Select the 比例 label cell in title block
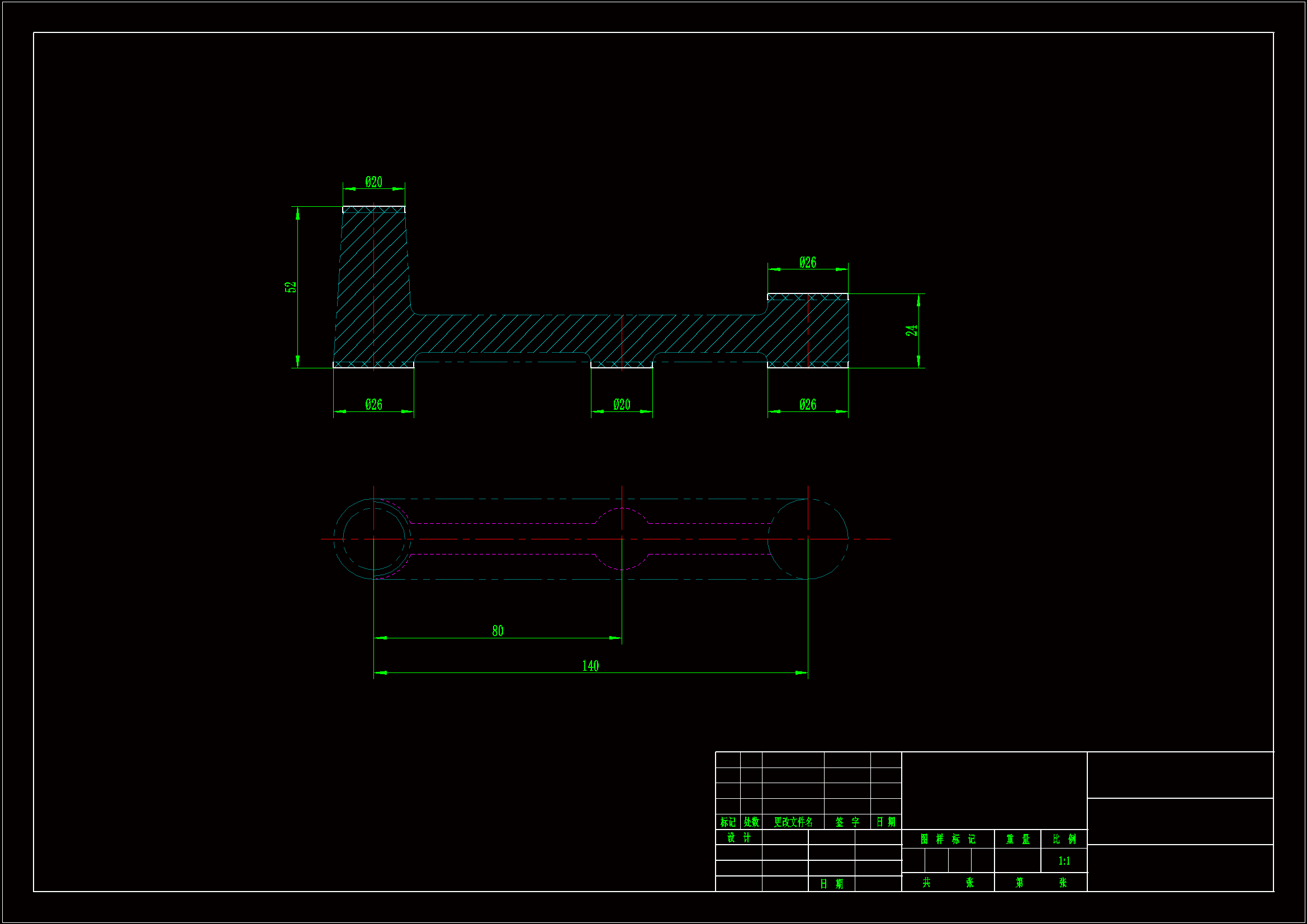Image resolution: width=1307 pixels, height=924 pixels. click(1064, 839)
